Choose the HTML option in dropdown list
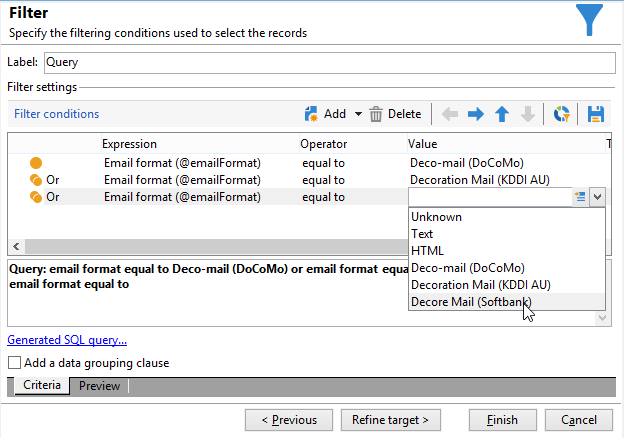This screenshot has height=438, width=624. click(x=427, y=250)
